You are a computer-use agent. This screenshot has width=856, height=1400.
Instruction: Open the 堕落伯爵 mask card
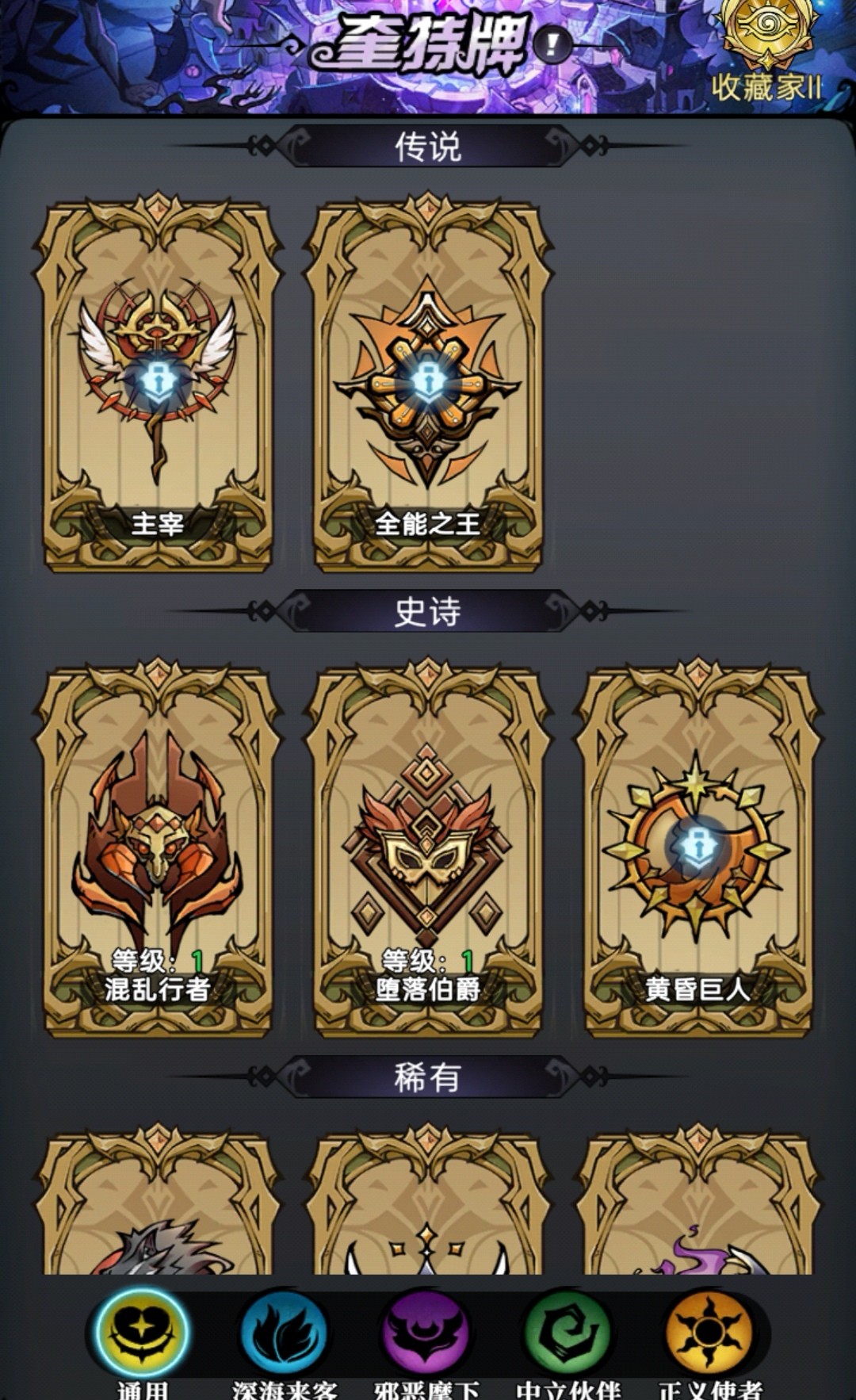click(428, 848)
